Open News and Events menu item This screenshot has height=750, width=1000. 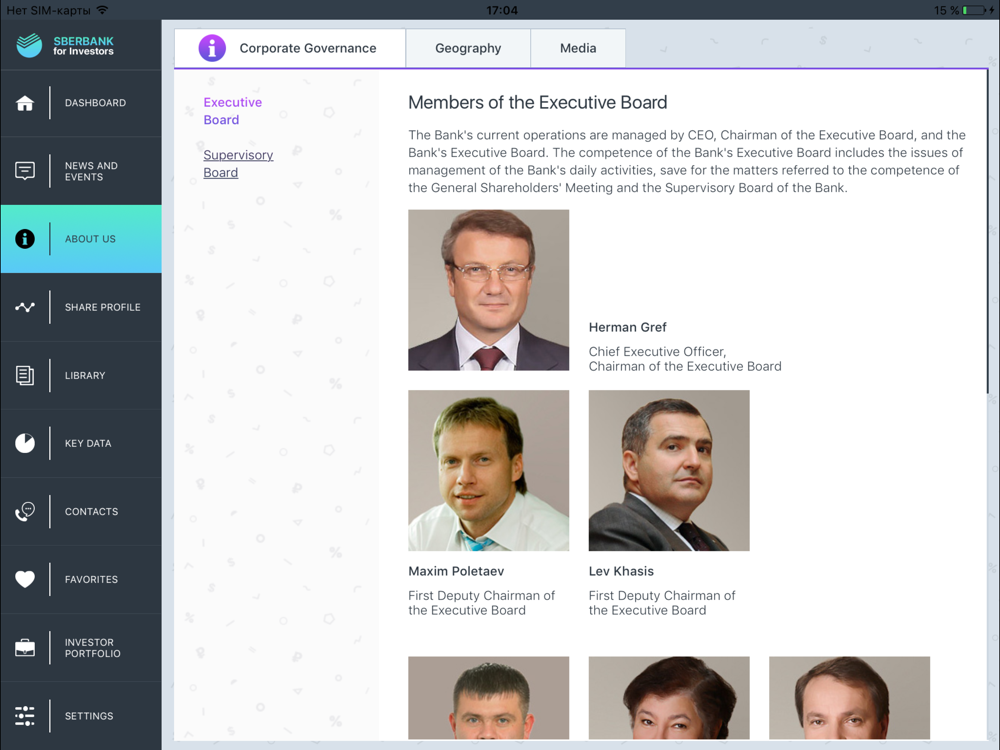tap(81, 171)
